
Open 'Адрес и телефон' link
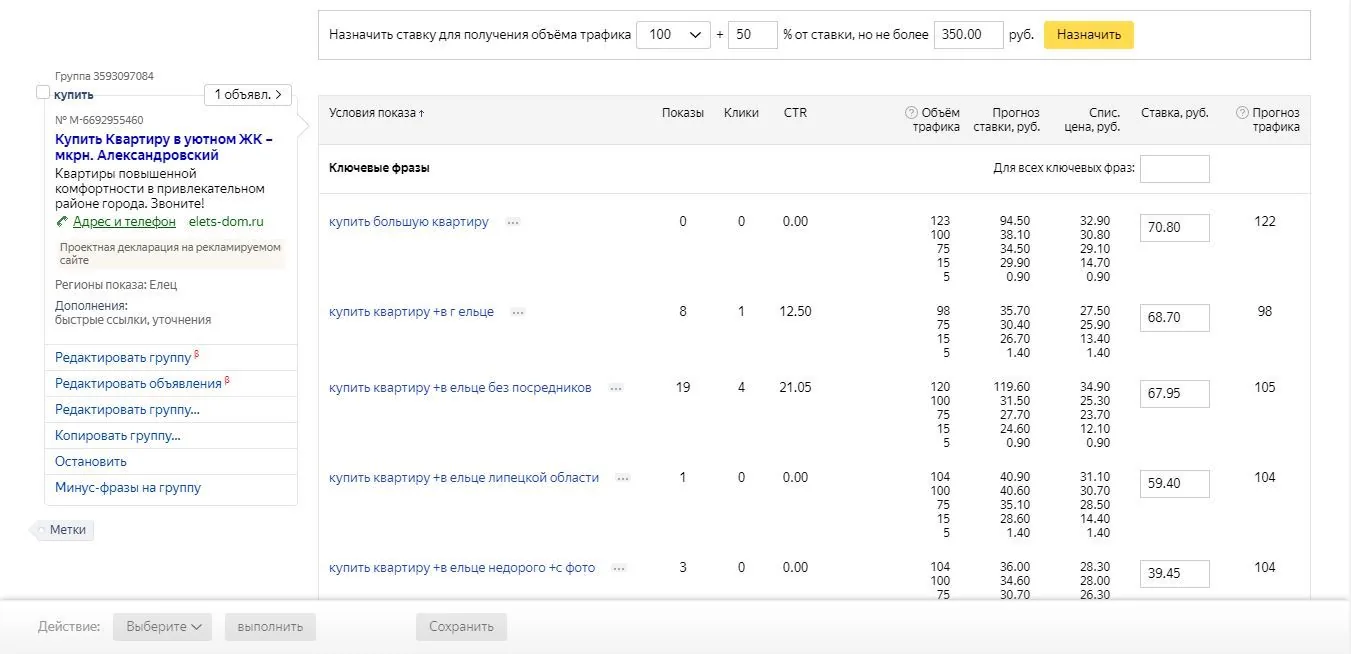[x=124, y=222]
